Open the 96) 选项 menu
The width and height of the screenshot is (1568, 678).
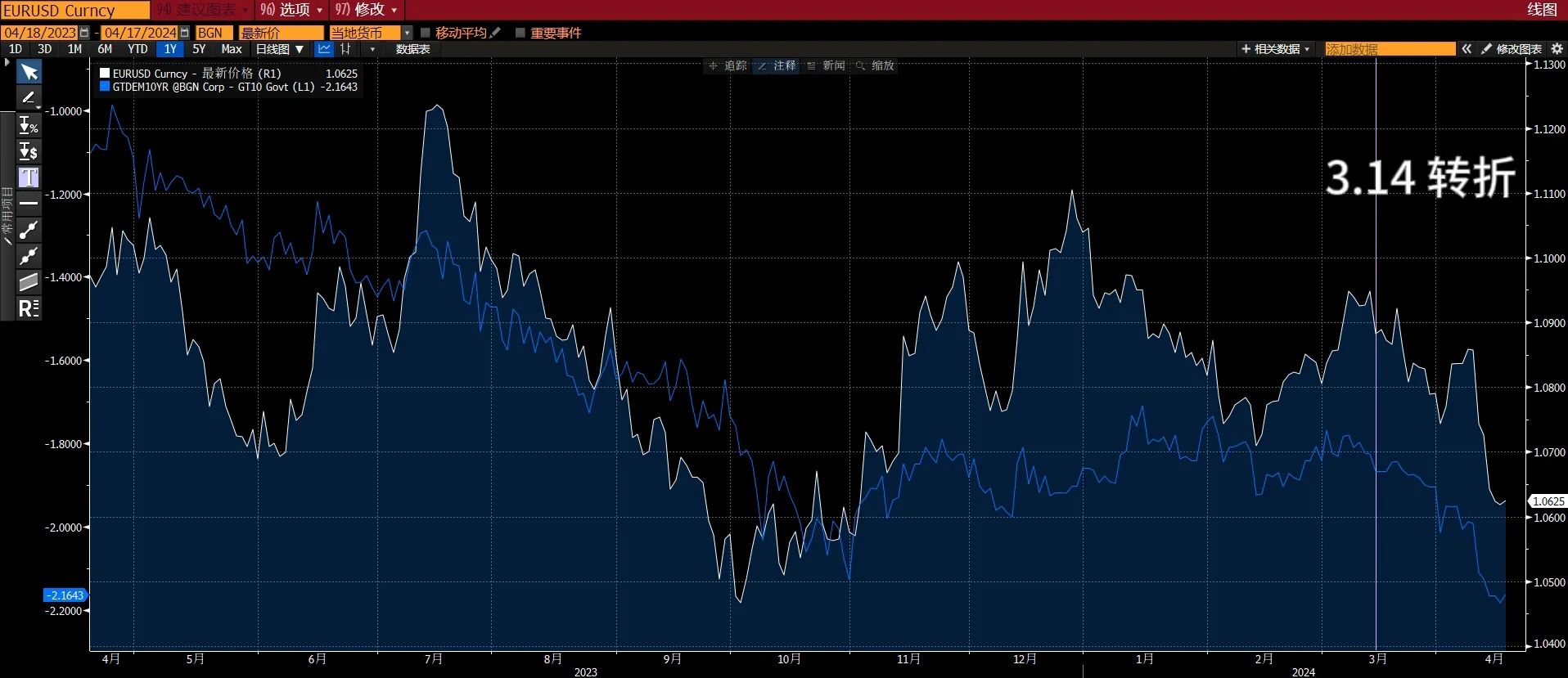(291, 10)
